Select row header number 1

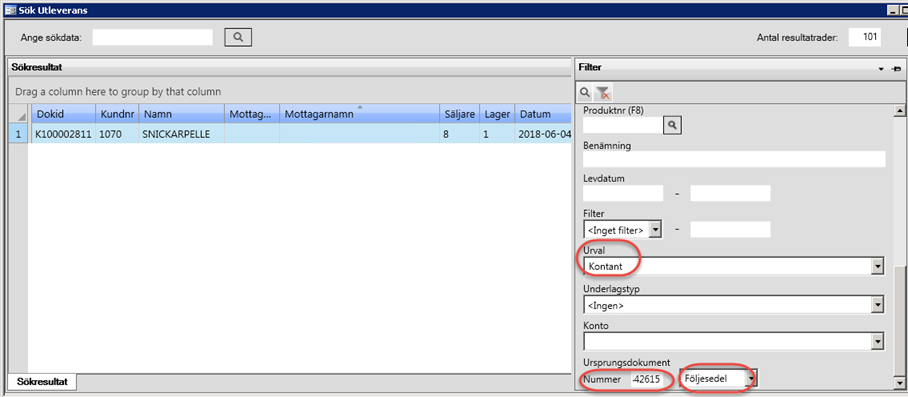(x=19, y=134)
